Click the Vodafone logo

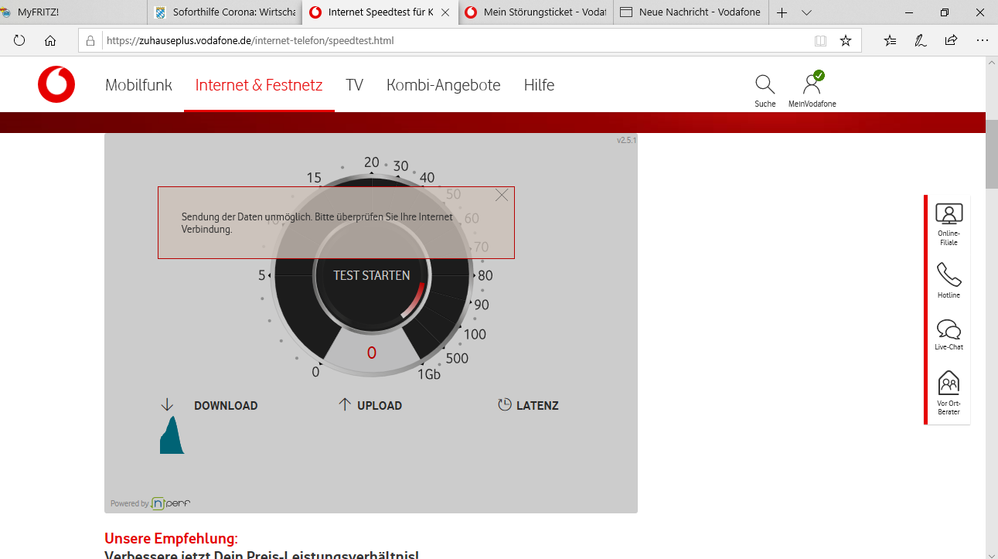pyautogui.click(x=57, y=84)
